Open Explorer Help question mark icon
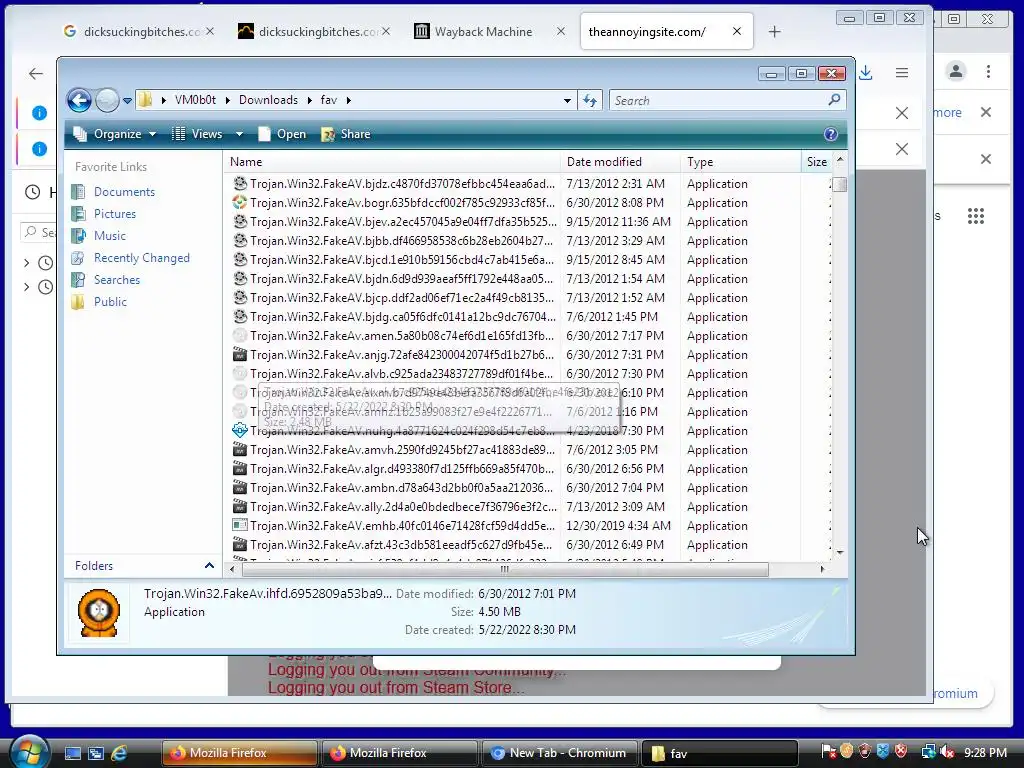1024x768 pixels. (831, 134)
